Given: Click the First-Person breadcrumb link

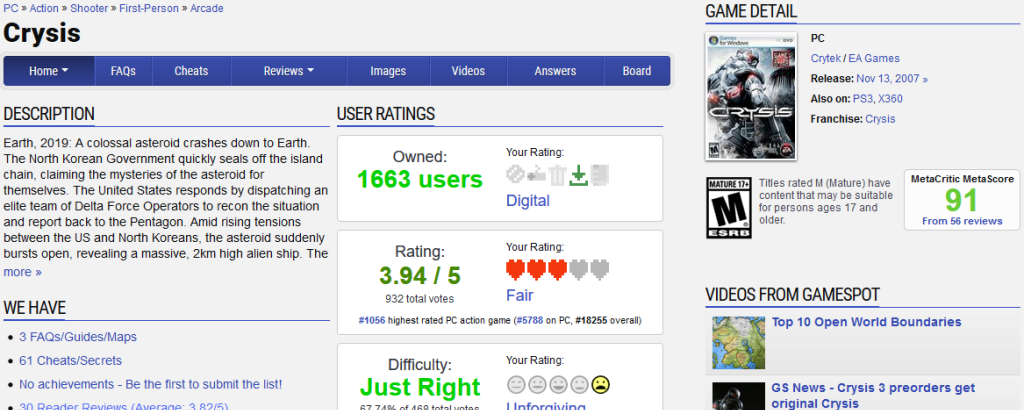Looking at the screenshot, I should [x=149, y=8].
